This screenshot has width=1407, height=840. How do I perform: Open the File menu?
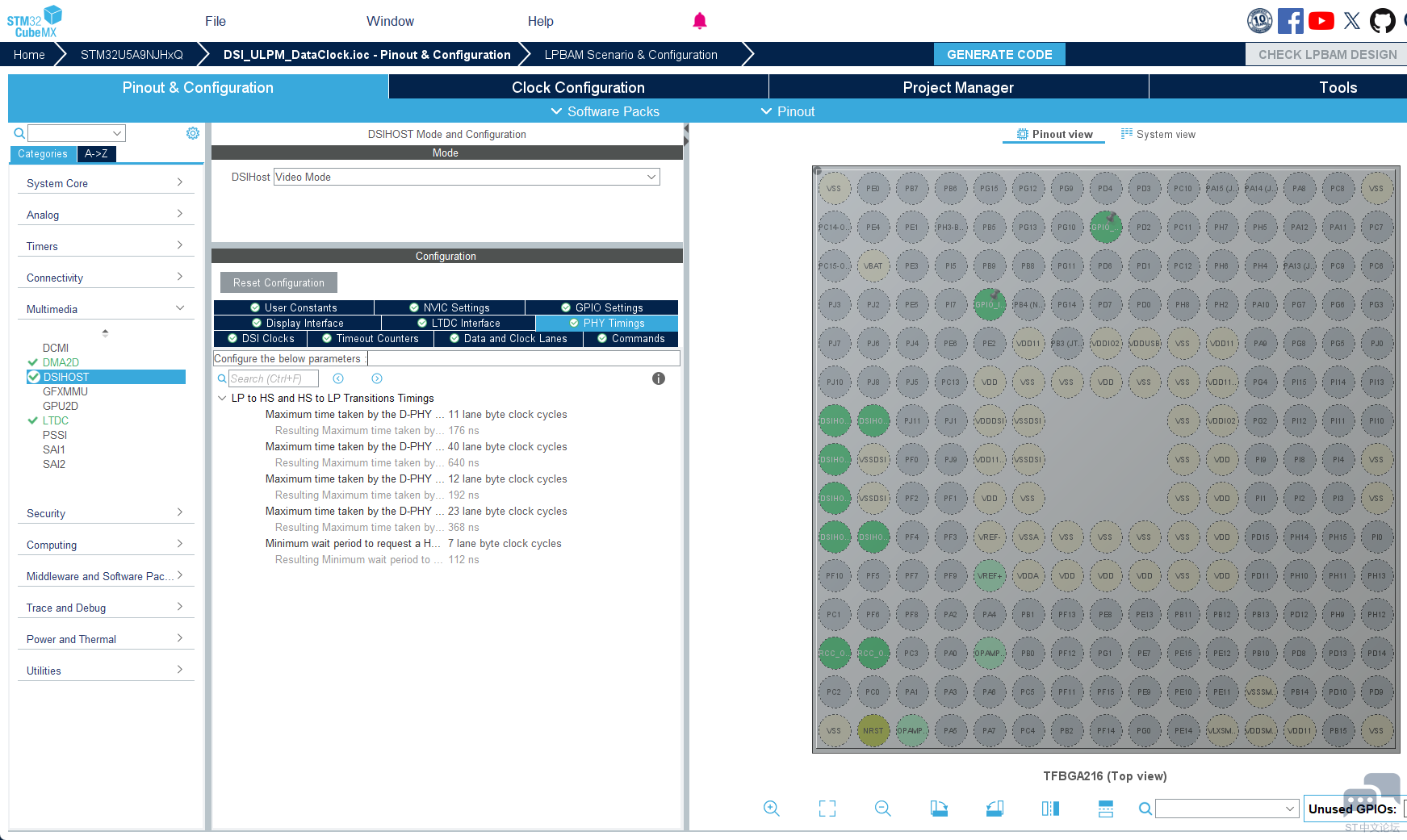216,21
